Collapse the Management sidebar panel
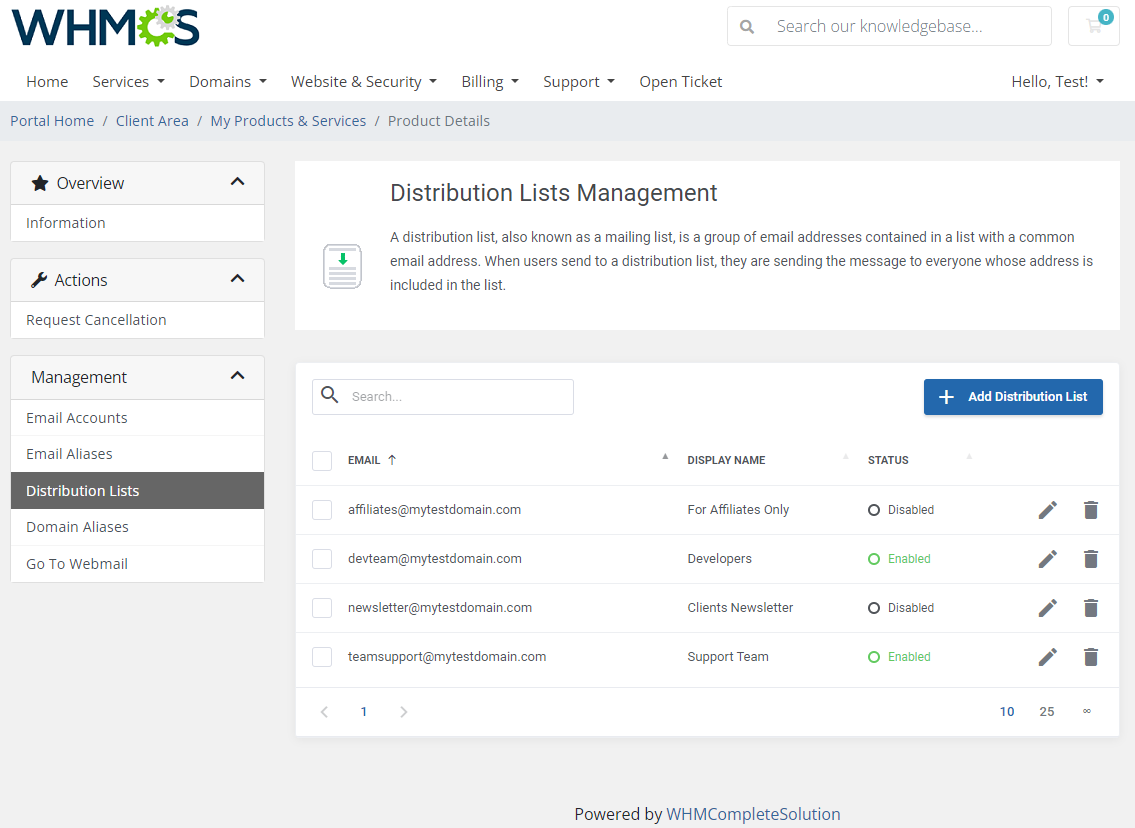This screenshot has width=1135, height=828. [237, 377]
